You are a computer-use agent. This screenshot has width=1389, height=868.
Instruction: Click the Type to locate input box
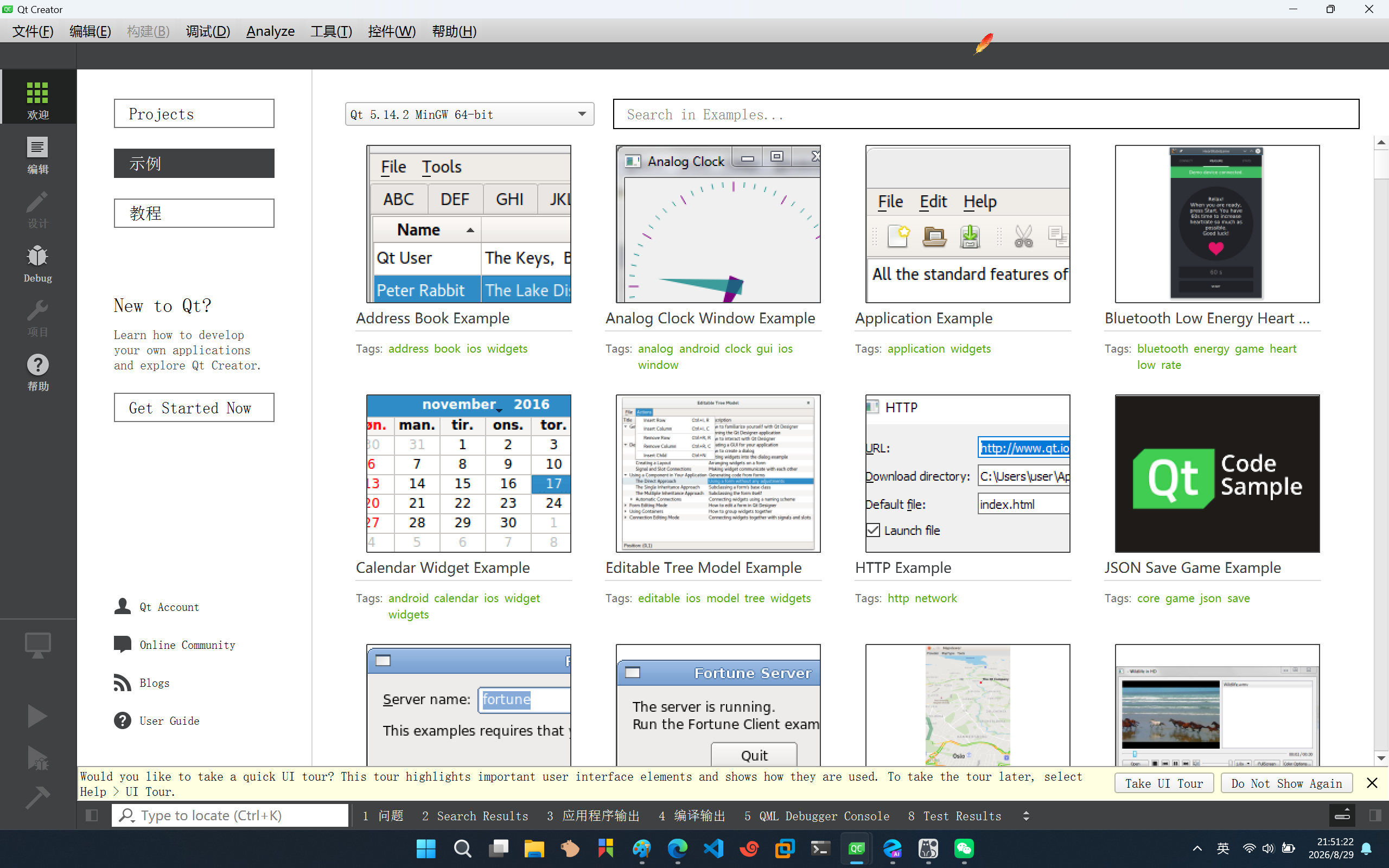pos(230,815)
